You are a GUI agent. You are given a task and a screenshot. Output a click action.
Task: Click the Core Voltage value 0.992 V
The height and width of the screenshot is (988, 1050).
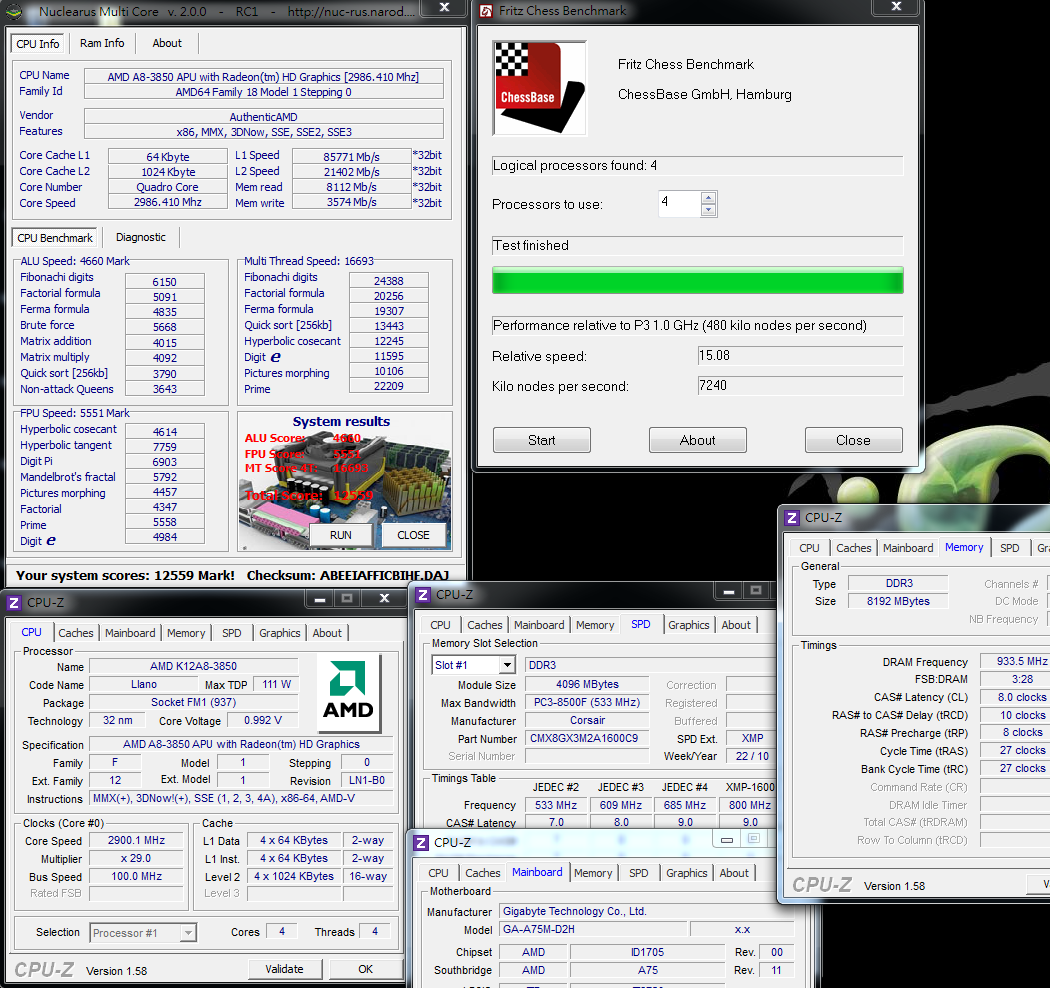(x=262, y=720)
